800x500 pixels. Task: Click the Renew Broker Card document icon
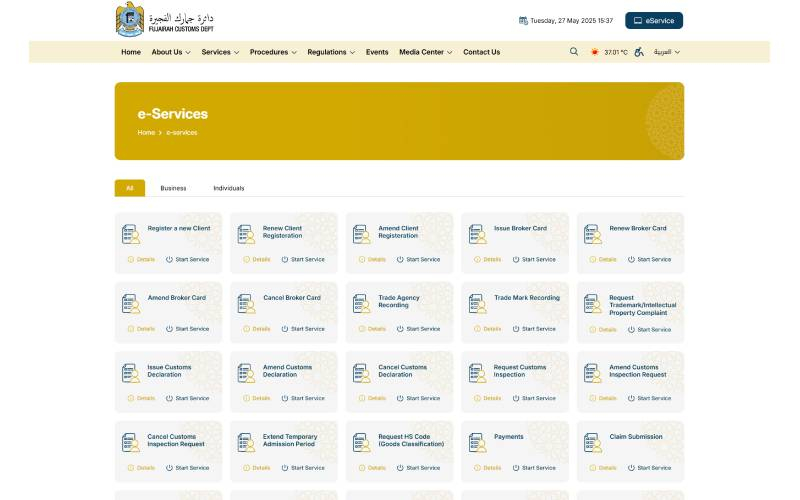pyautogui.click(x=592, y=234)
